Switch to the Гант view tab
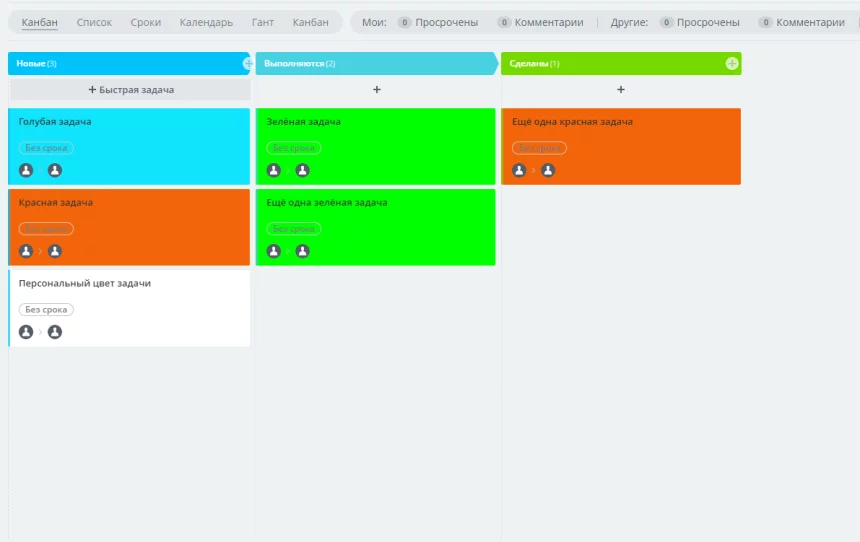Image resolution: width=860 pixels, height=542 pixels. [263, 22]
